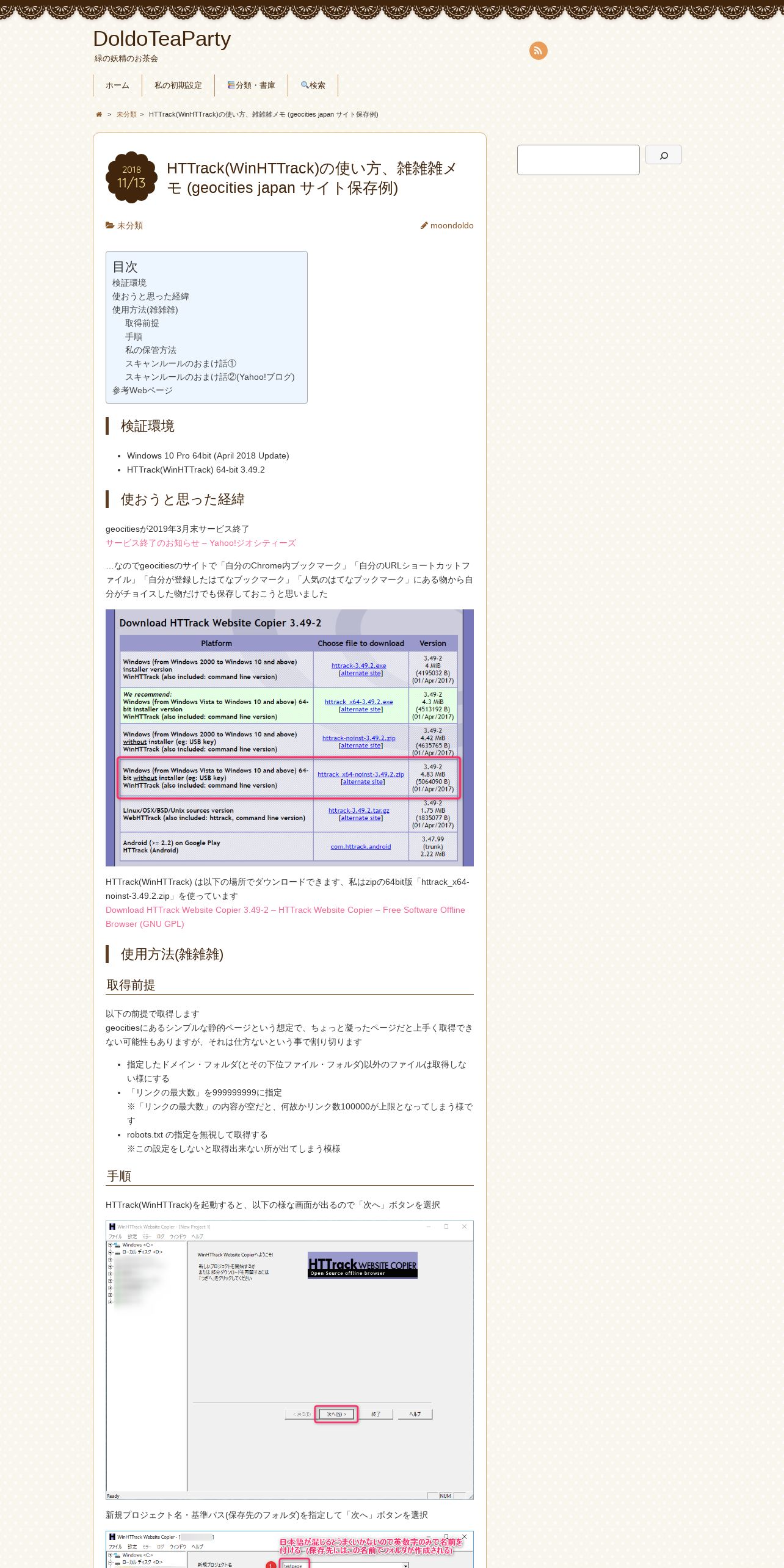
Task: Open 検索 menu item
Action: point(313,85)
